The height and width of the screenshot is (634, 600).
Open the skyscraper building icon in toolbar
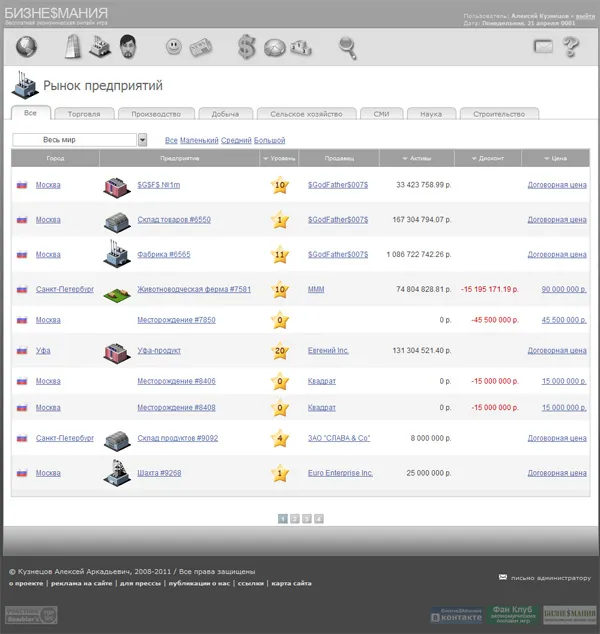[x=73, y=47]
